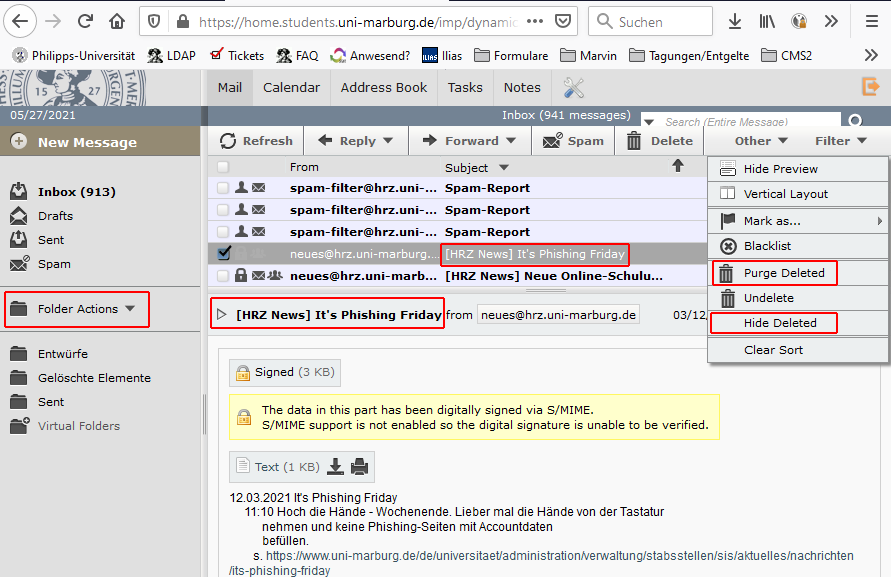
Task: Click the sort direction up arrow
Action: [x=678, y=166]
